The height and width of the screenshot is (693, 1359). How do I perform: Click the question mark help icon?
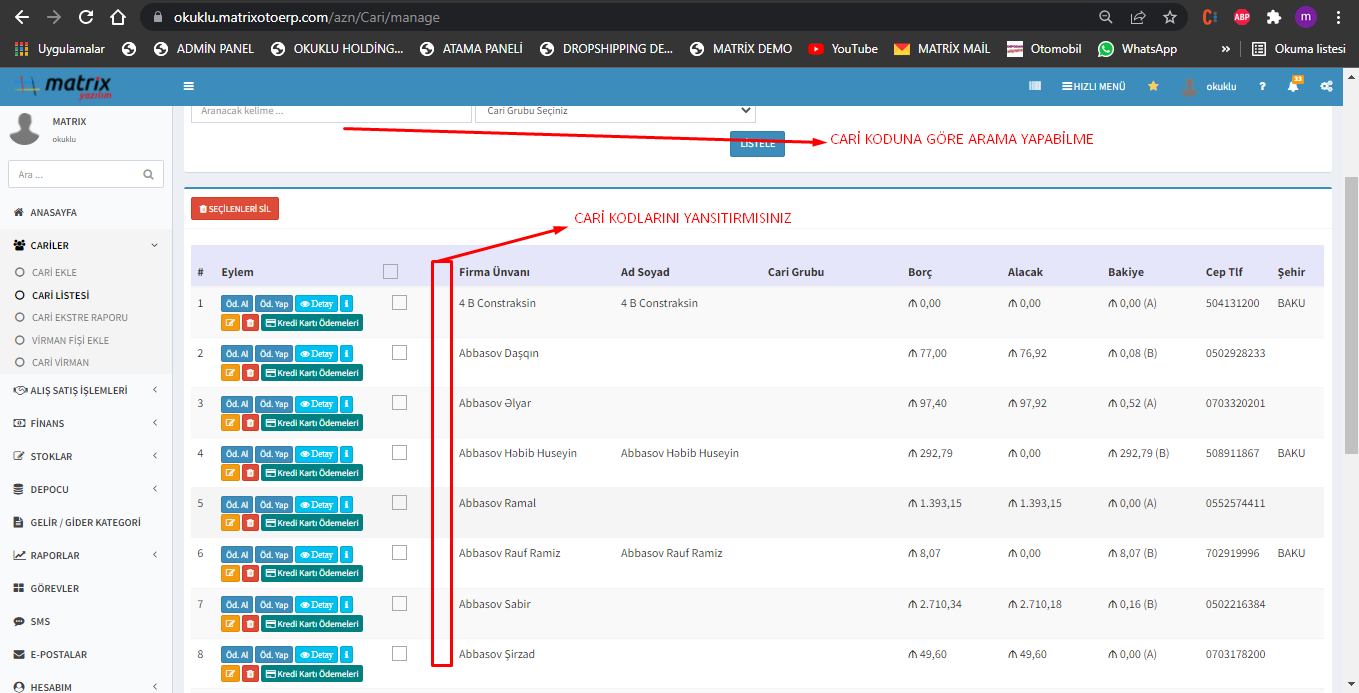point(1263,87)
